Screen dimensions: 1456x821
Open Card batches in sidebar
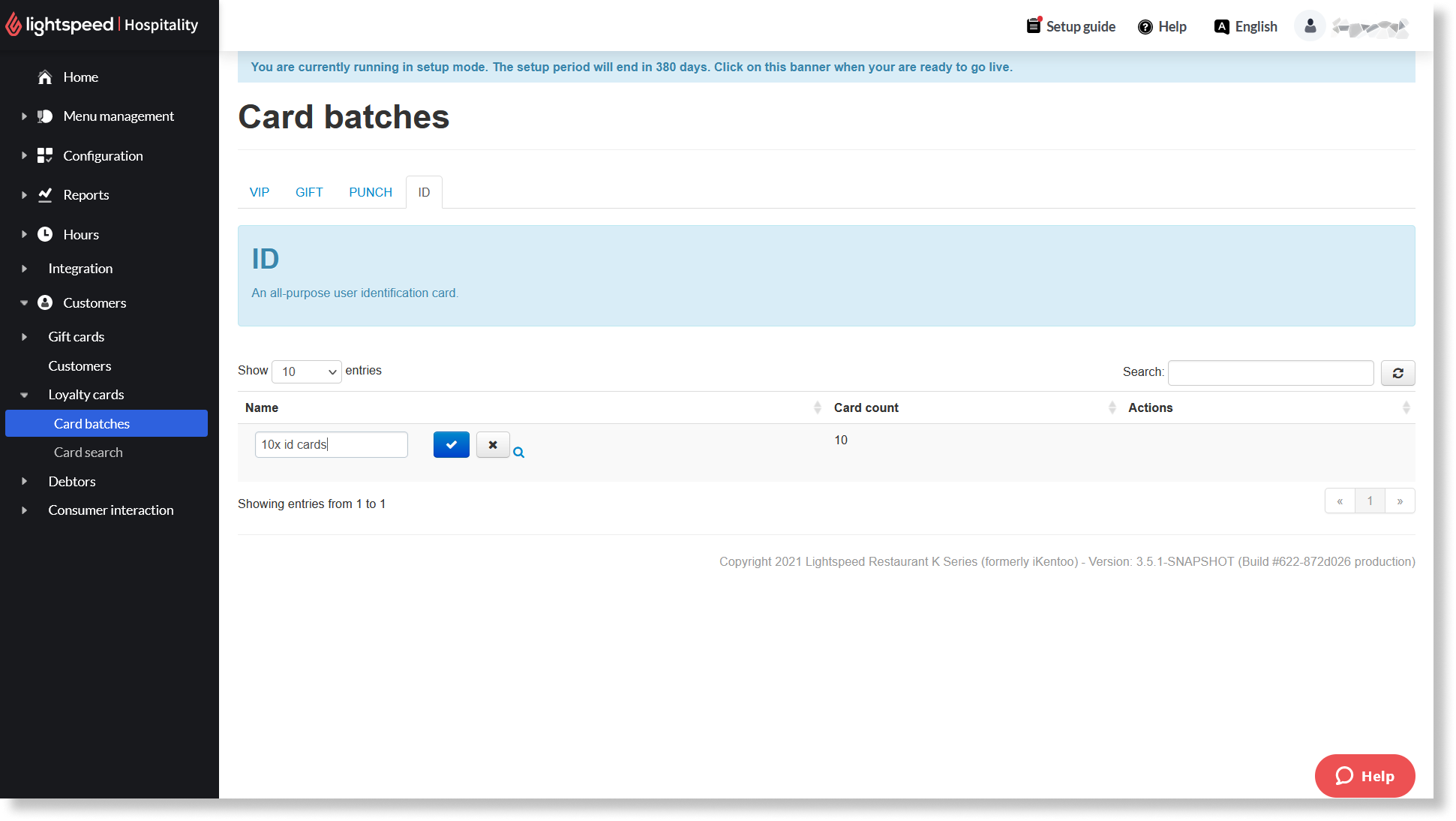pos(107,423)
